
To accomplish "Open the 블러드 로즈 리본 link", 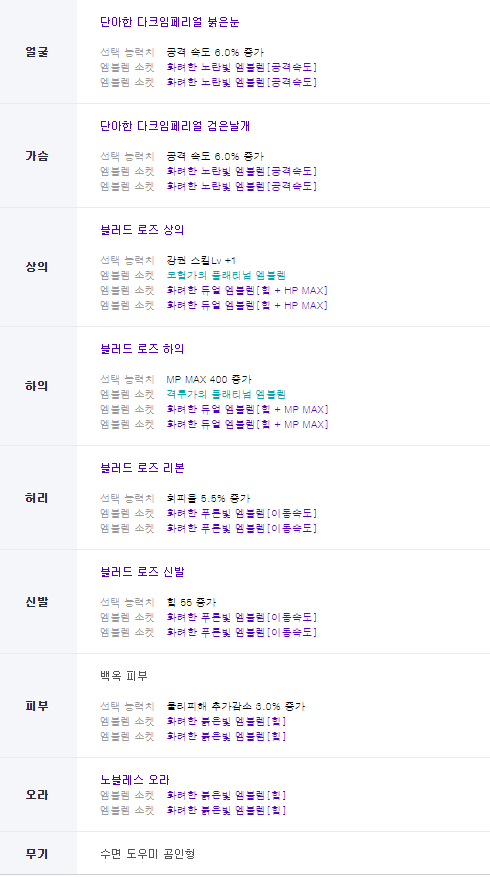I will click(142, 468).
